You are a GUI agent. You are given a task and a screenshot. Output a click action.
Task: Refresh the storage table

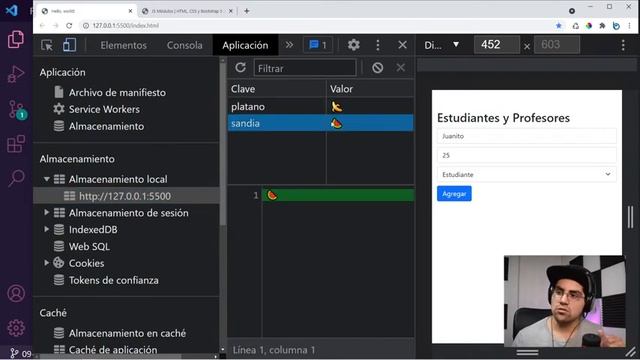[240, 67]
